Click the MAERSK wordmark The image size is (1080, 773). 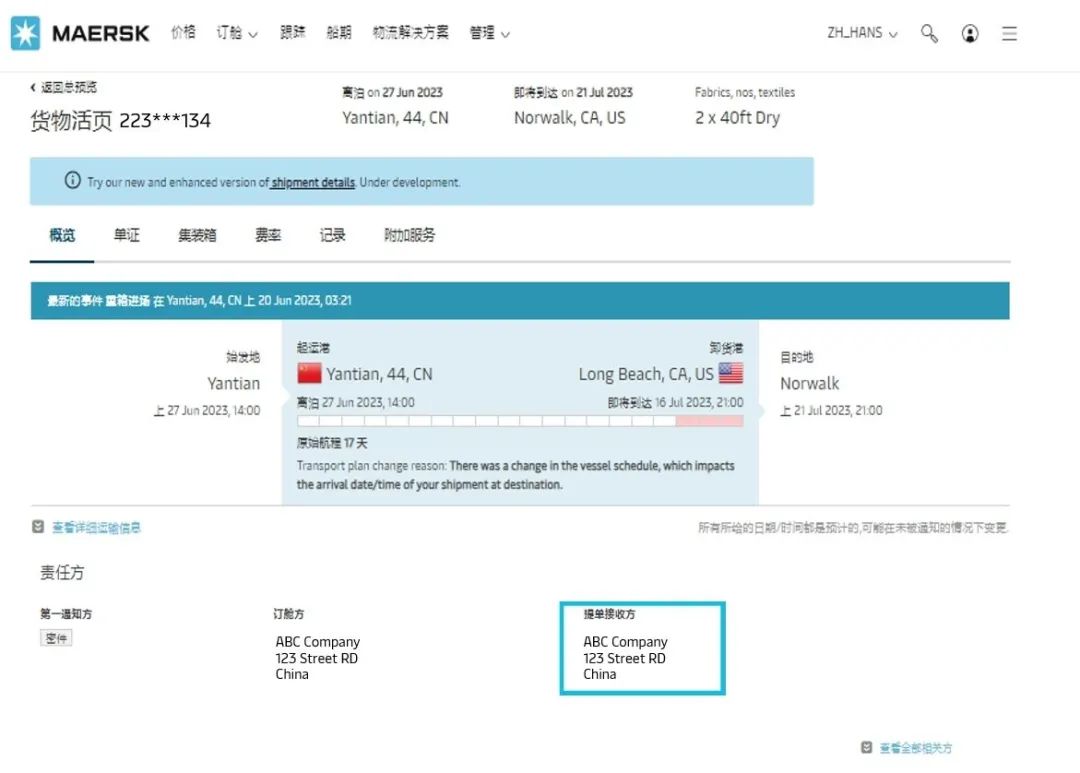pos(101,33)
